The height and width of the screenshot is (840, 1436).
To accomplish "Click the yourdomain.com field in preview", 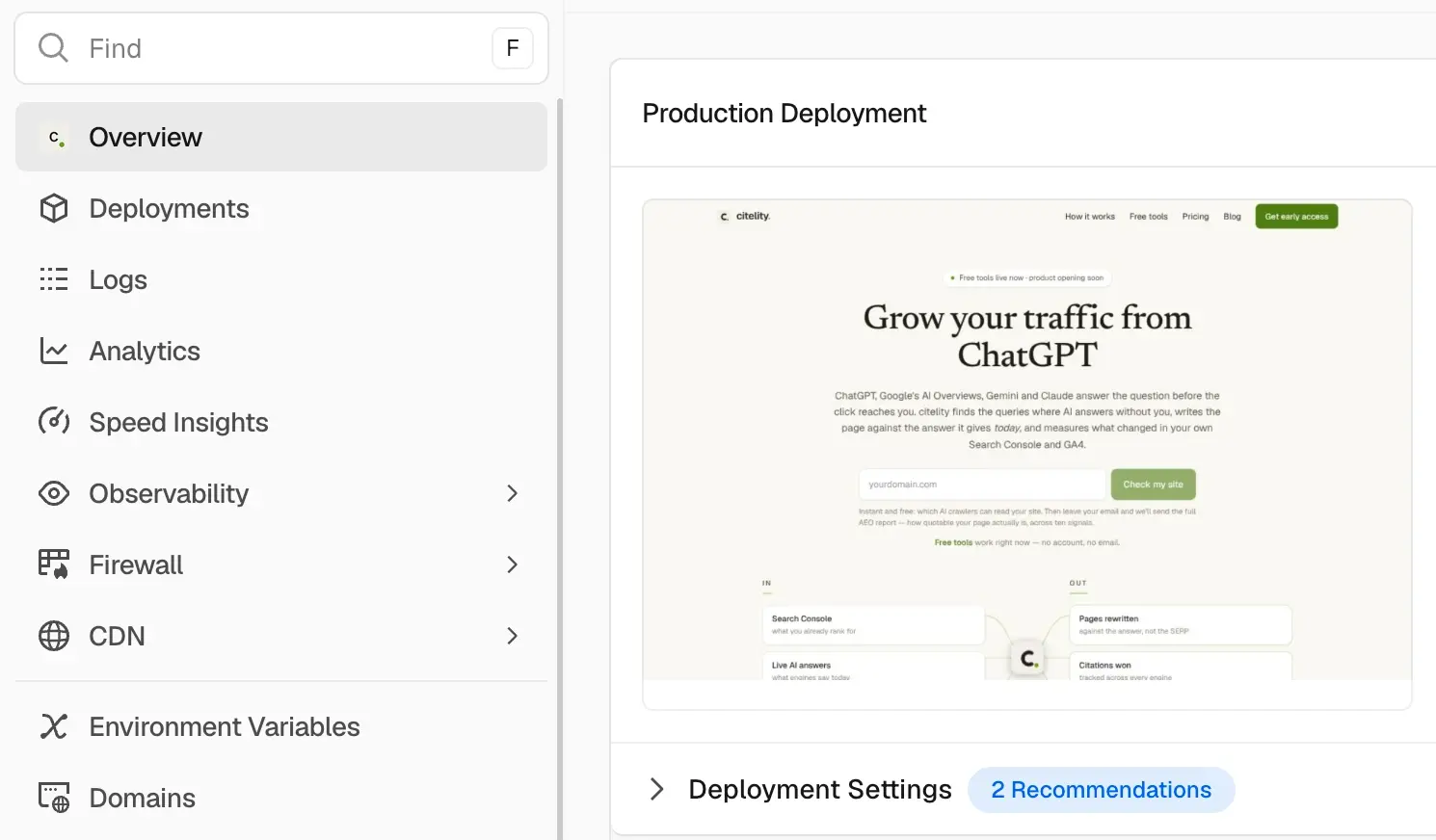I will 982,485.
